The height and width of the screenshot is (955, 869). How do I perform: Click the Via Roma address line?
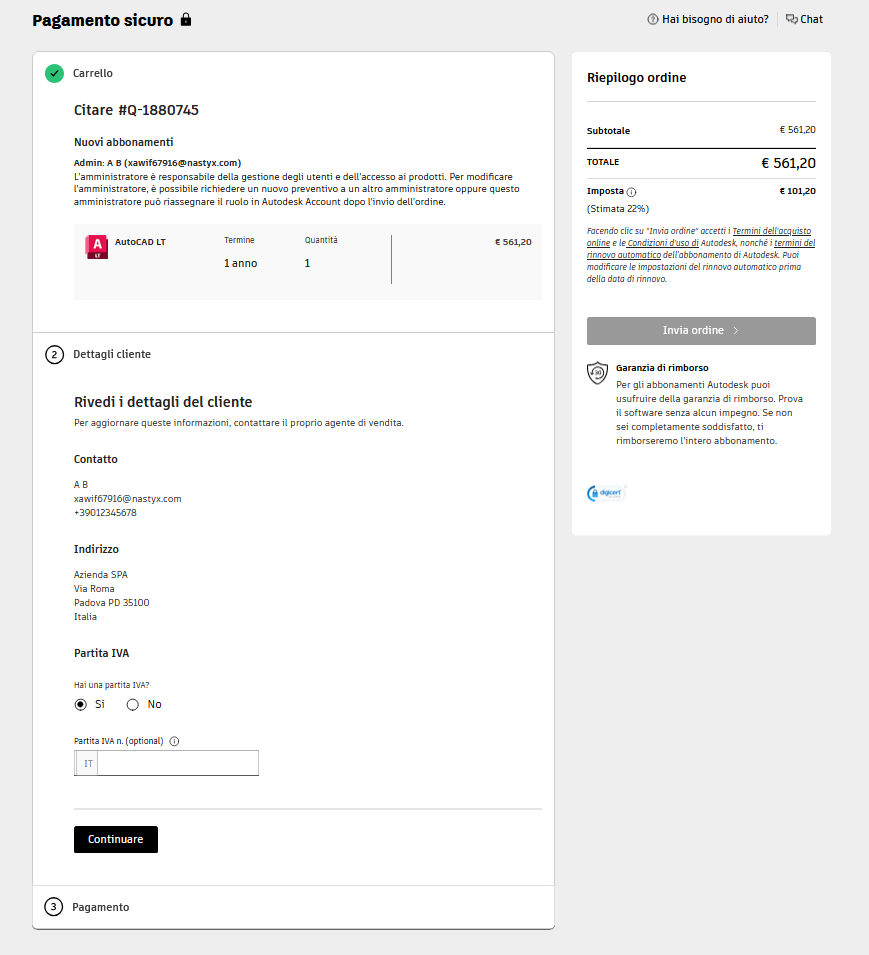coord(94,589)
